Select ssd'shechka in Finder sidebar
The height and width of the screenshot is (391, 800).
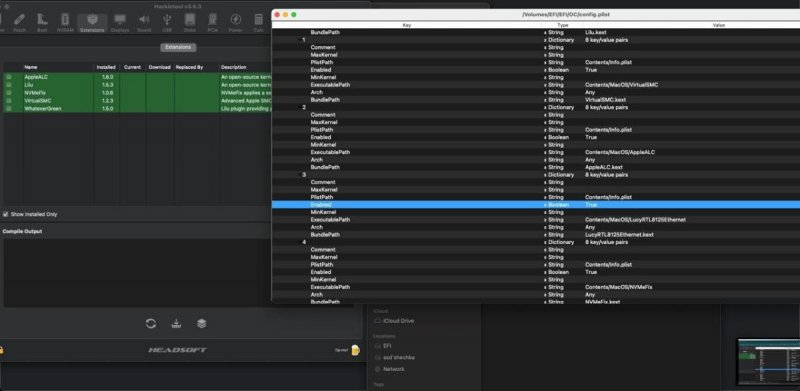click(394, 357)
